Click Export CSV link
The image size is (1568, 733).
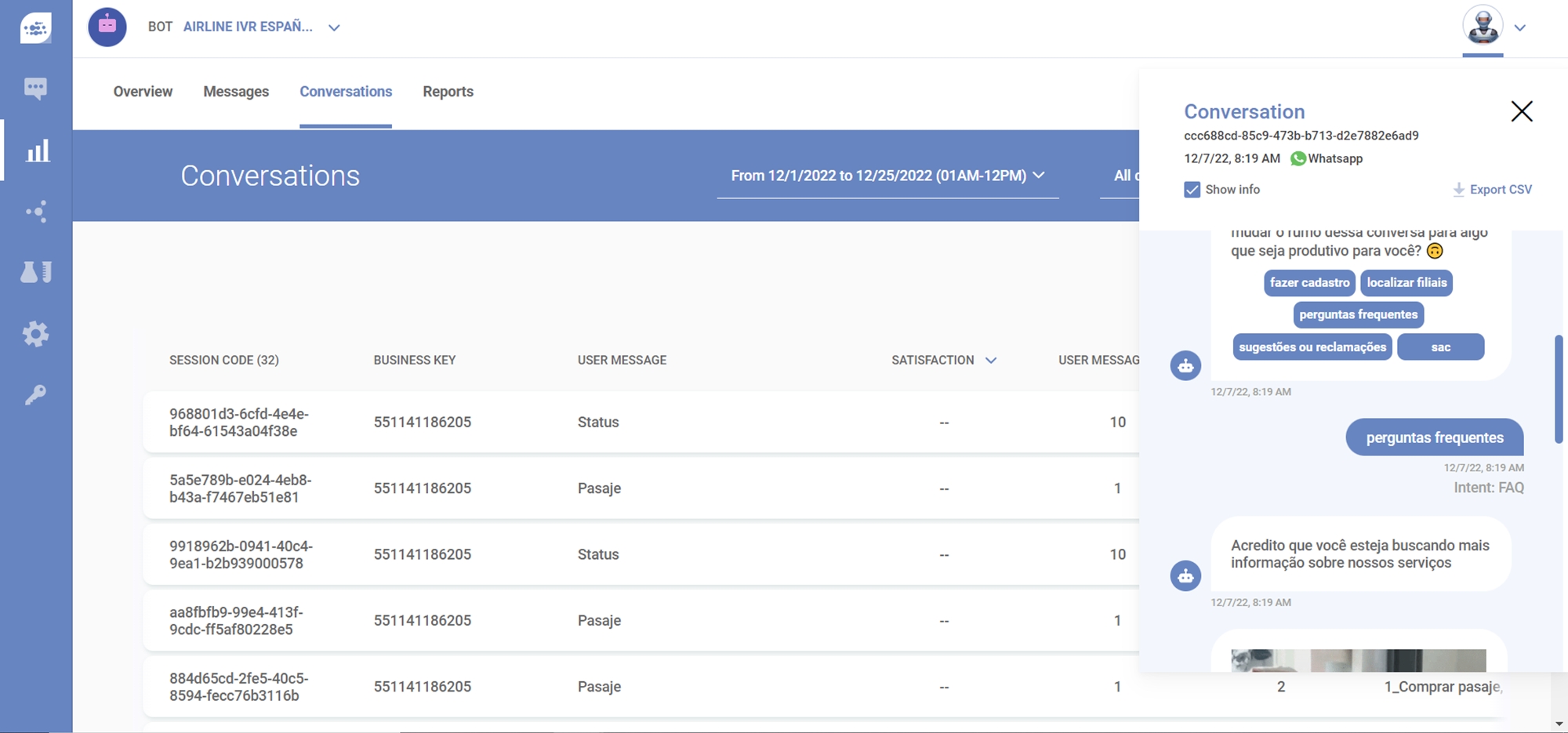point(1492,190)
